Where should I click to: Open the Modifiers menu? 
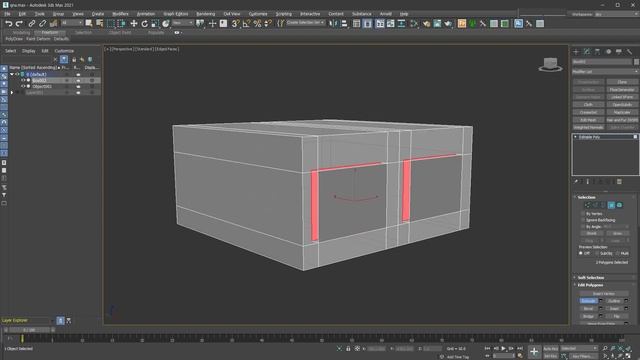point(120,14)
